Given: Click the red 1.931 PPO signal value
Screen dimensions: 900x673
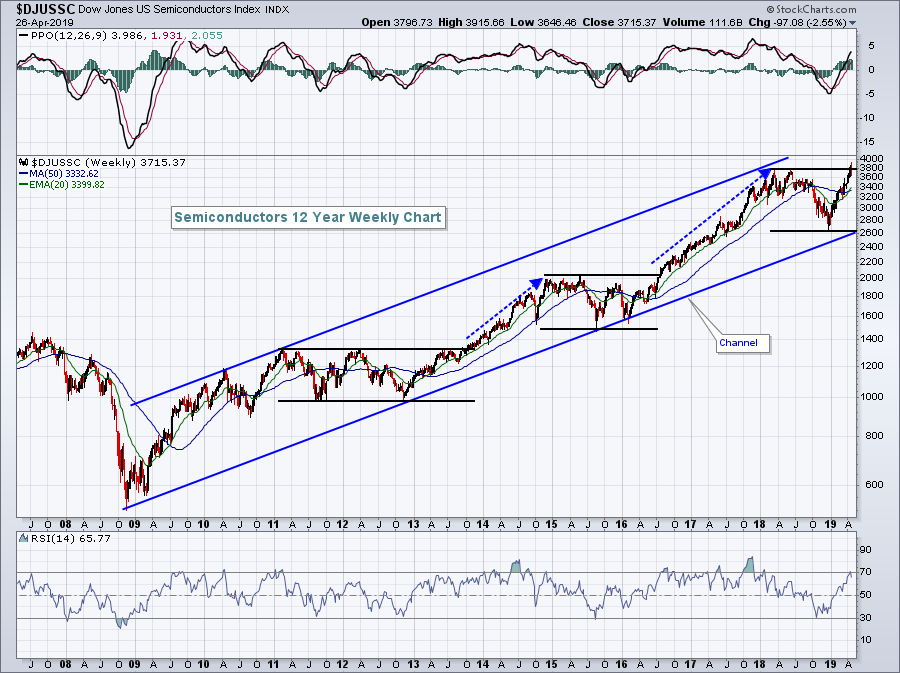Looking at the screenshot, I should click(x=166, y=36).
